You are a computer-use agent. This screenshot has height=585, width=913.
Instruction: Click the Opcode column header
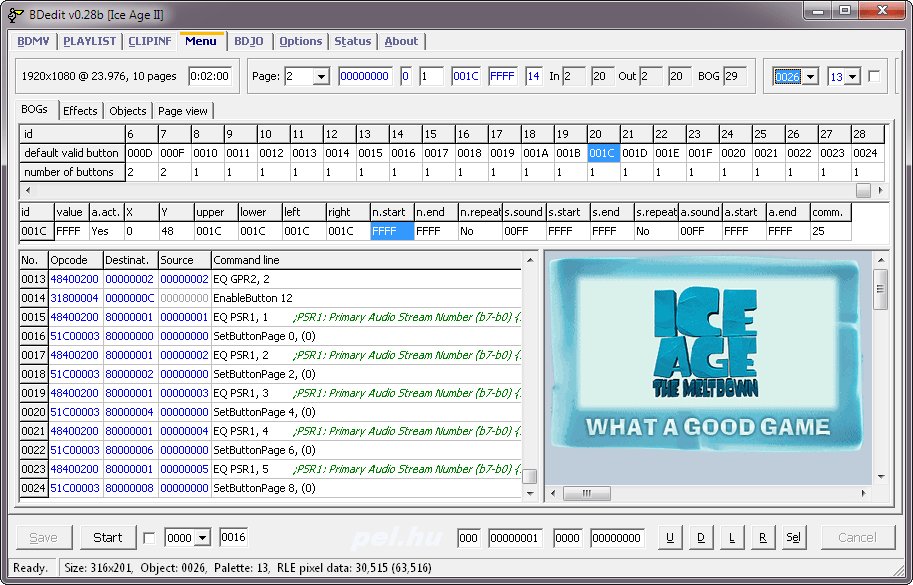pos(75,260)
